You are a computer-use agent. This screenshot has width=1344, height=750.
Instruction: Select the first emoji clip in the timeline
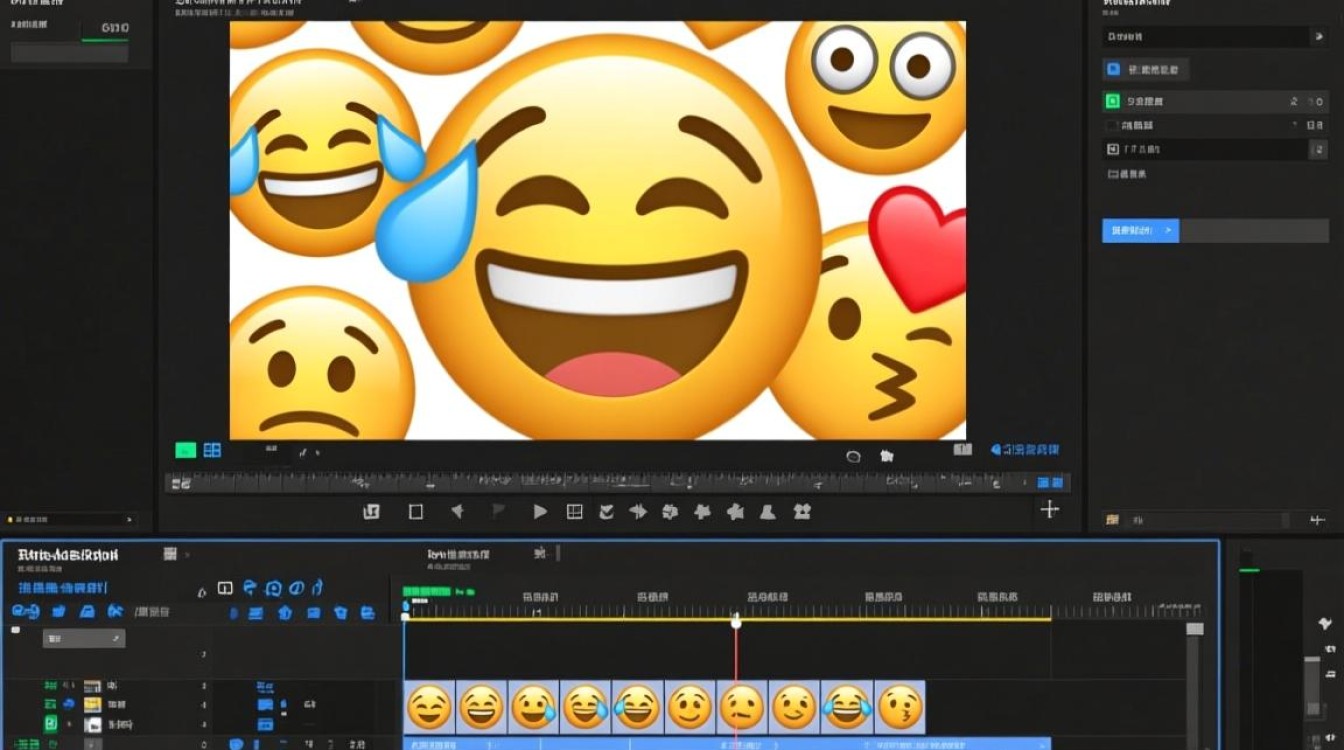pyautogui.click(x=429, y=707)
